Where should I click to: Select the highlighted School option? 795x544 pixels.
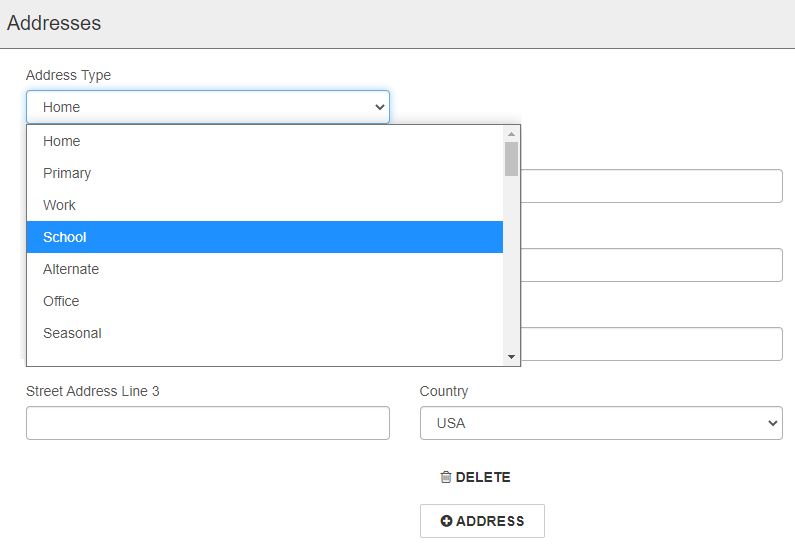[65, 237]
